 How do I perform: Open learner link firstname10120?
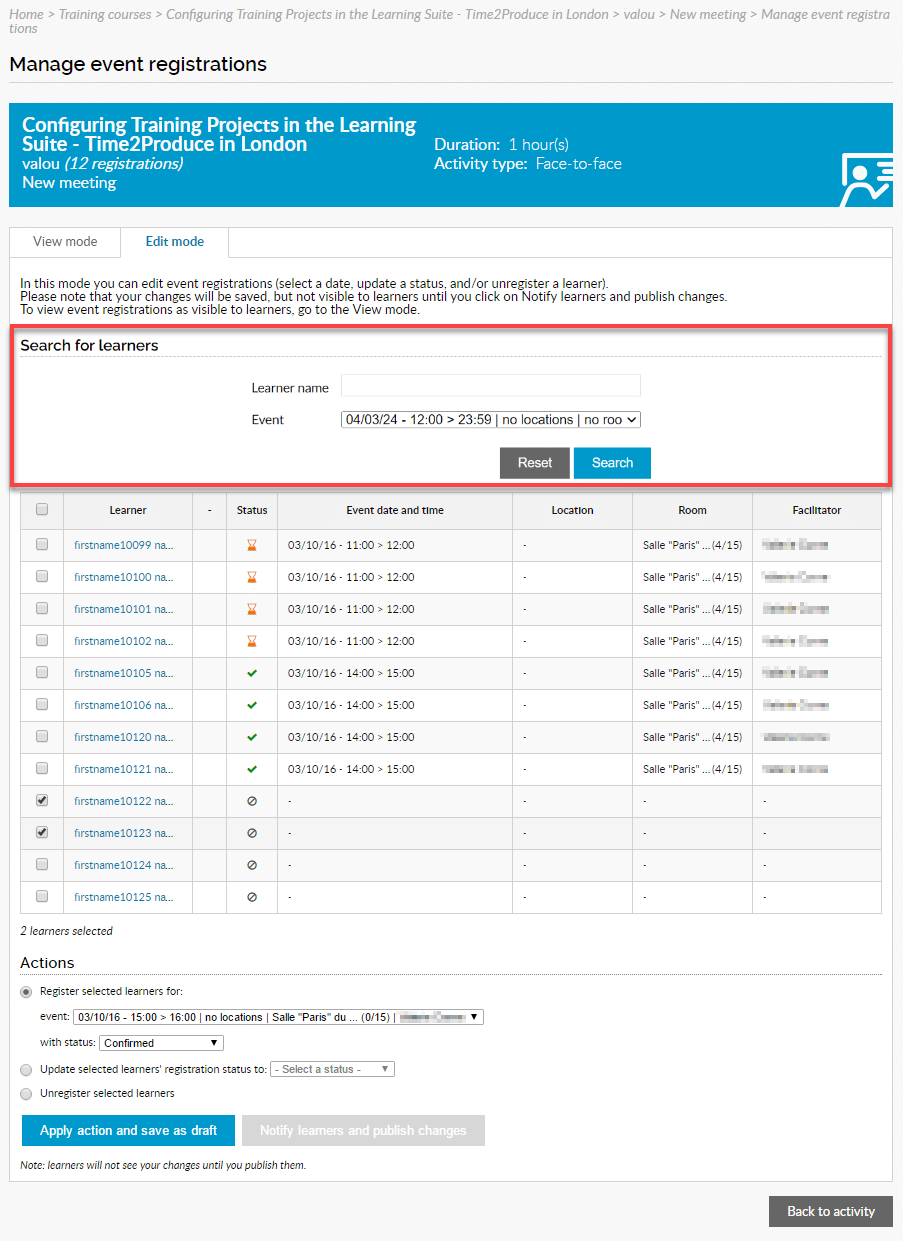click(x=124, y=737)
